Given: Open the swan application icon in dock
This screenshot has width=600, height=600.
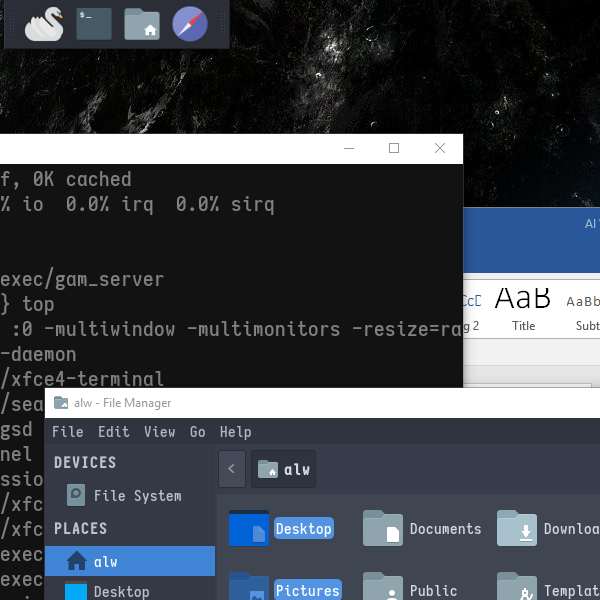Looking at the screenshot, I should 44,24.
